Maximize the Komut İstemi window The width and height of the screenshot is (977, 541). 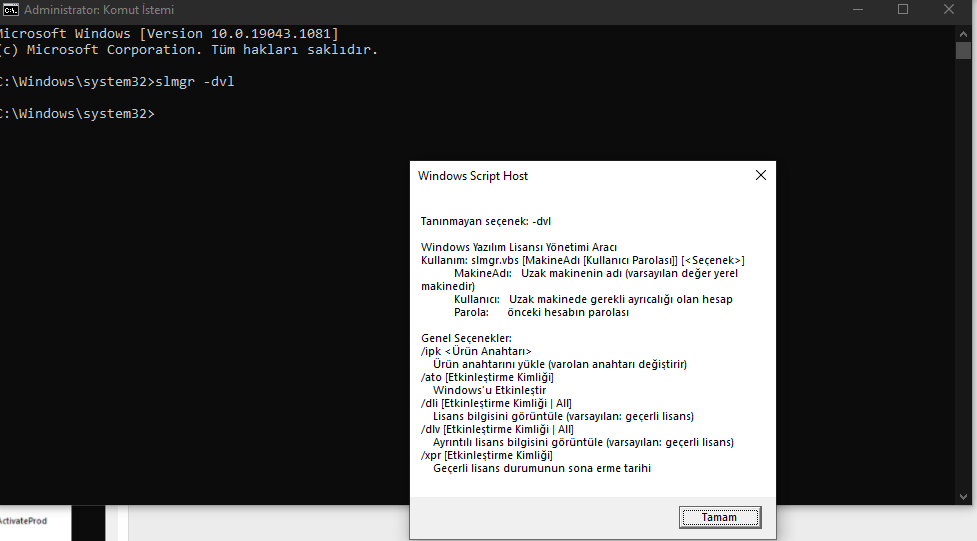(903, 9)
